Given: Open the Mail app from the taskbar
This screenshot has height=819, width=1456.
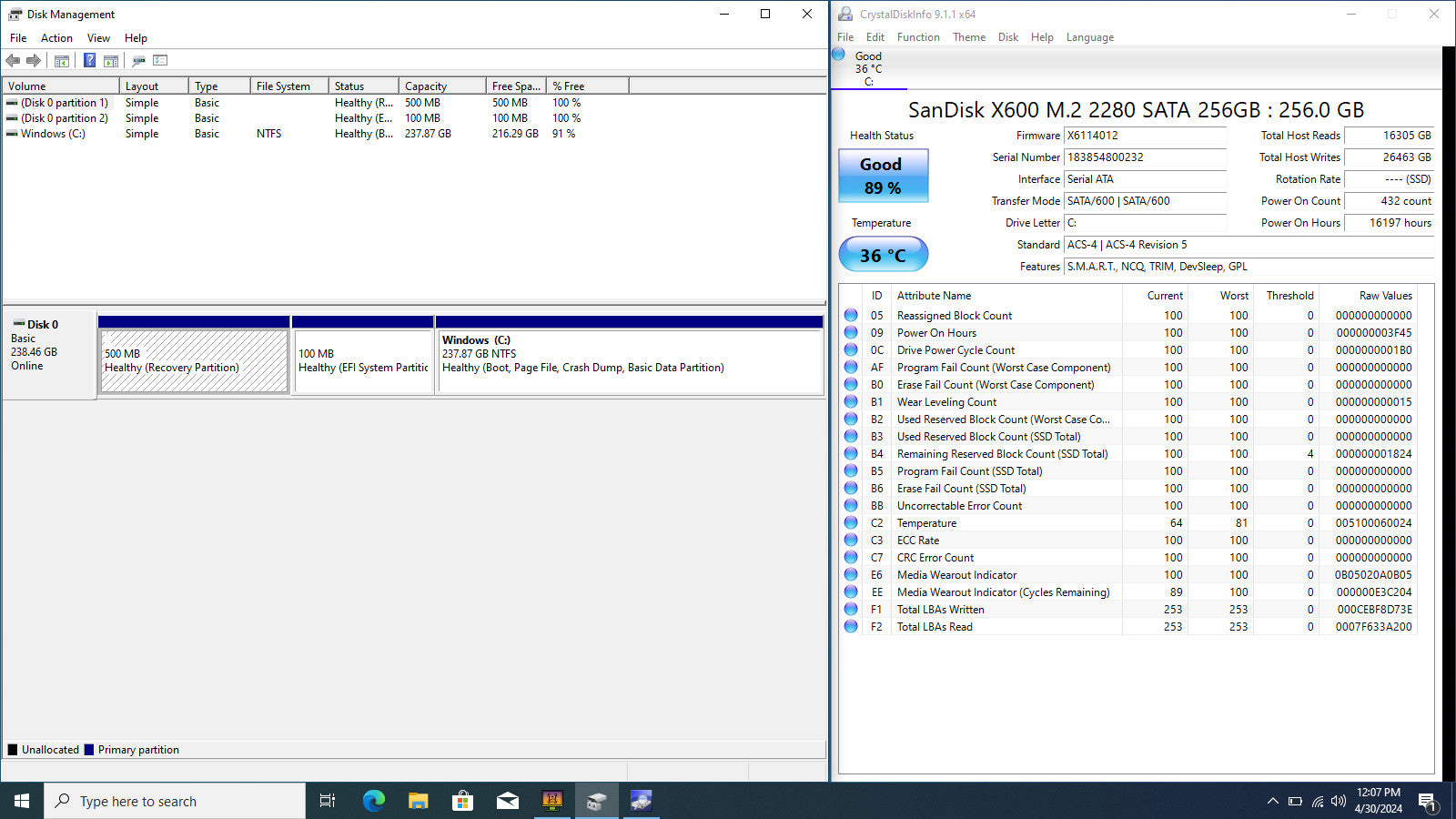Looking at the screenshot, I should [x=507, y=801].
